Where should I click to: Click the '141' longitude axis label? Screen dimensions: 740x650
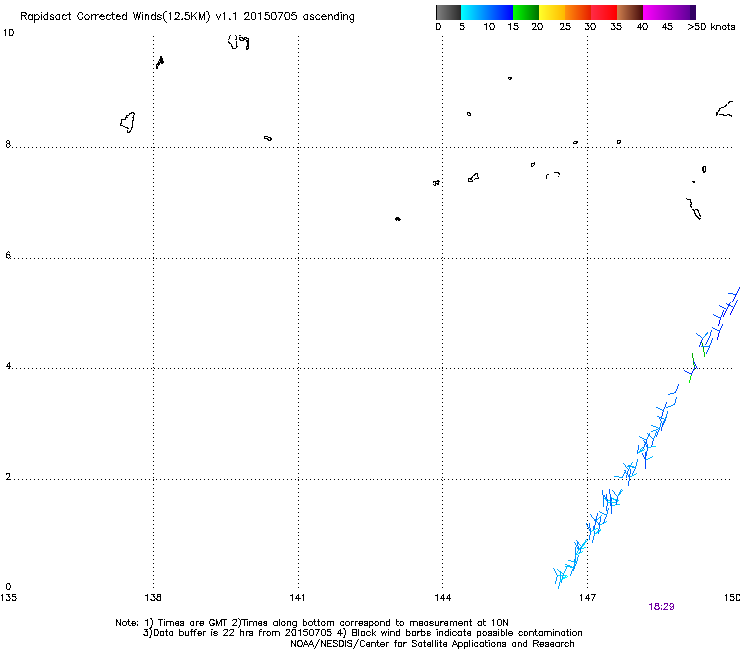click(x=297, y=598)
